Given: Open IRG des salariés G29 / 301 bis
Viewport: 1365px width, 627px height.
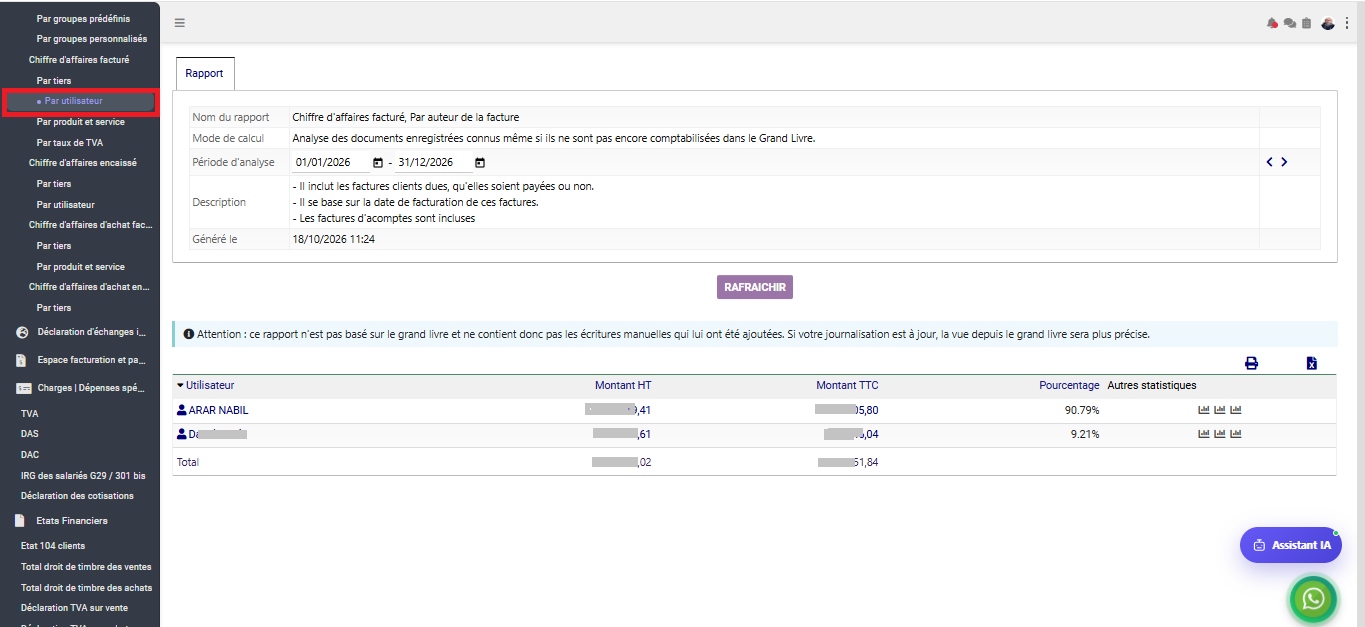Looking at the screenshot, I should 83,475.
